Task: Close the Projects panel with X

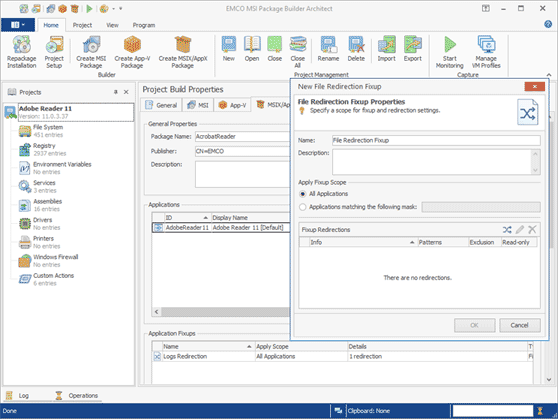Action: pyautogui.click(x=126, y=92)
